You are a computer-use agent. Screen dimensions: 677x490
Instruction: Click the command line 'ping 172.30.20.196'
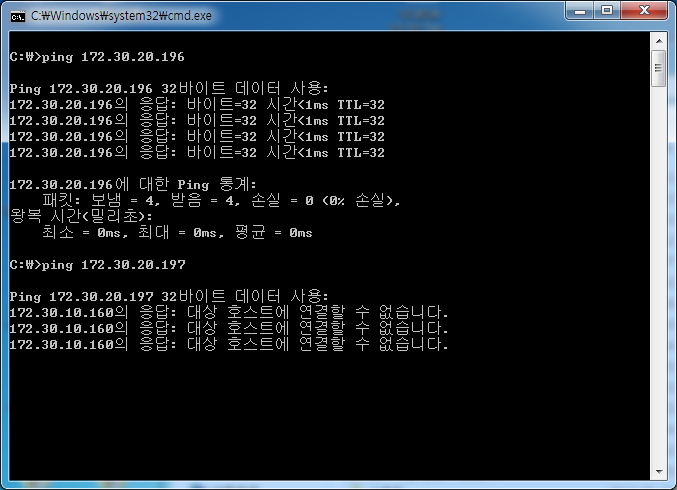[x=97, y=57]
